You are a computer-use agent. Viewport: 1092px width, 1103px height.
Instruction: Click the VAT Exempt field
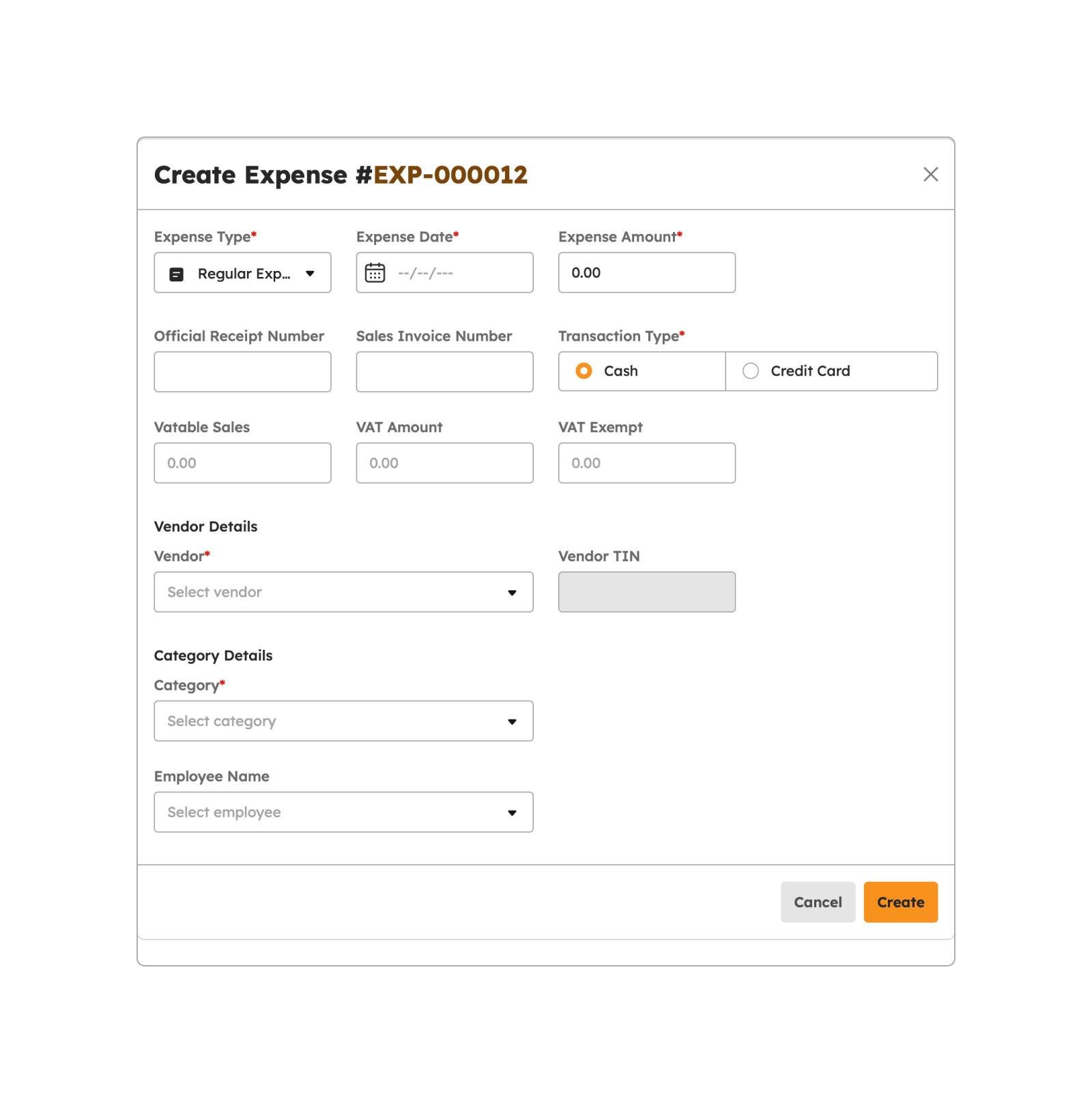646,463
